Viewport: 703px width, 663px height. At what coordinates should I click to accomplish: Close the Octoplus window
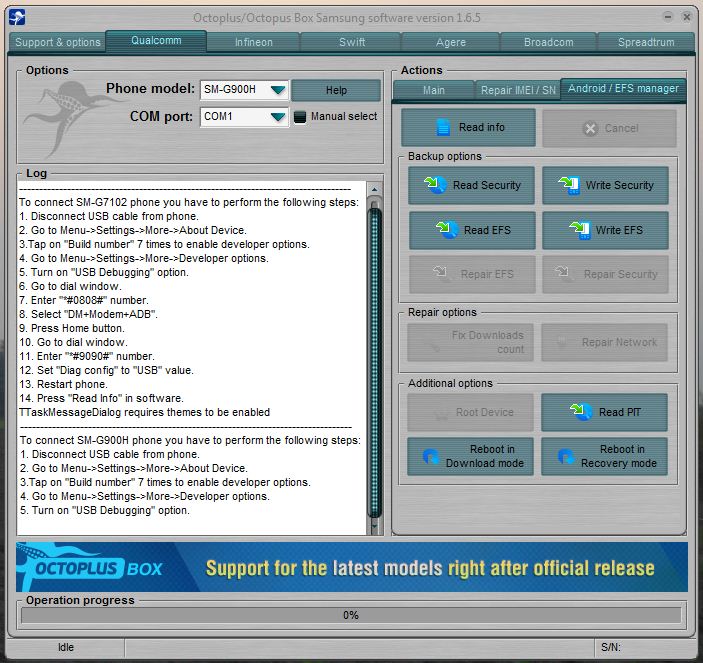(686, 17)
